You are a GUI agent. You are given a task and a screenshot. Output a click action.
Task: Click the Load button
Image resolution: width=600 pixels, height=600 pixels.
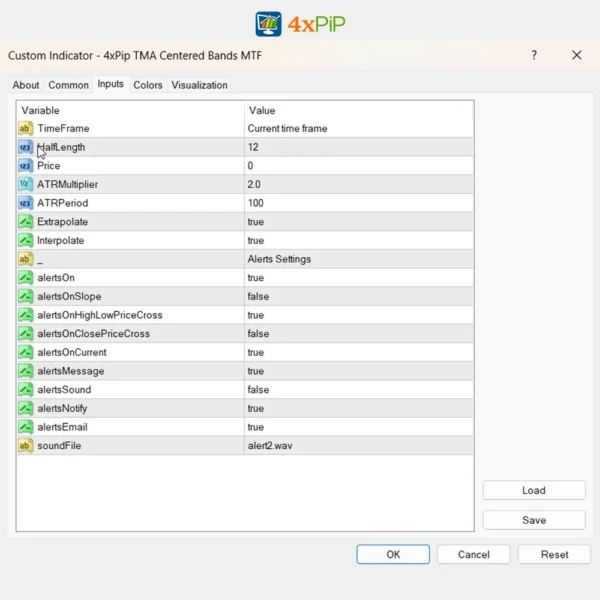(x=534, y=490)
